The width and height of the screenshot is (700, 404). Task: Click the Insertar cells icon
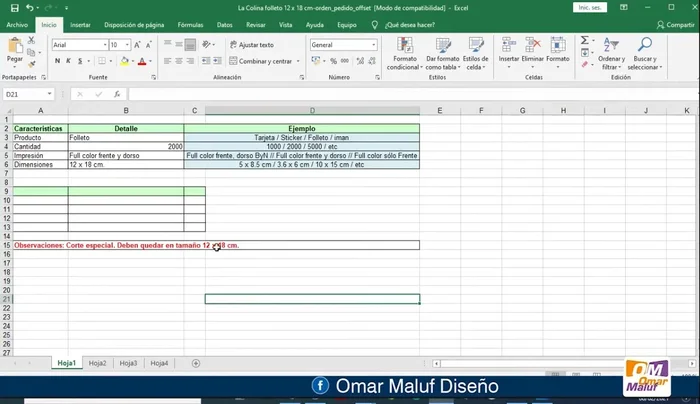(509, 45)
